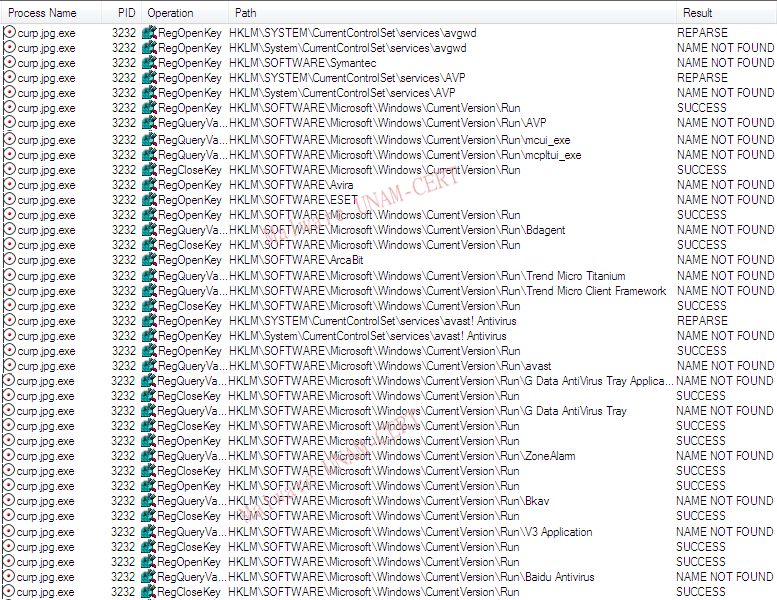Click registry icon on the ArcaBit row

coord(149,260)
